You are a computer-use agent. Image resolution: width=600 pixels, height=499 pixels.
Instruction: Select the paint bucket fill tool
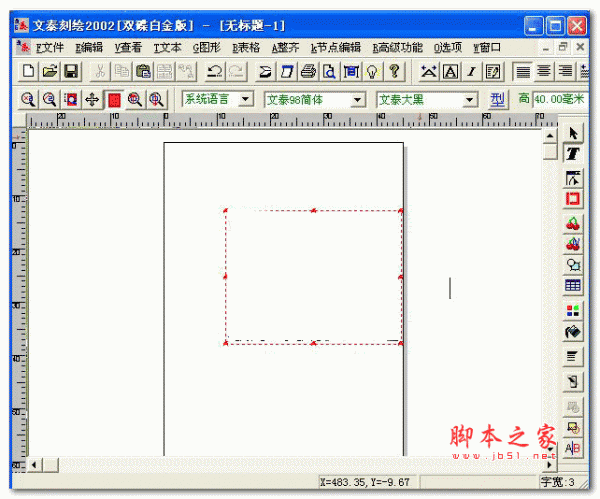pyautogui.click(x=573, y=331)
